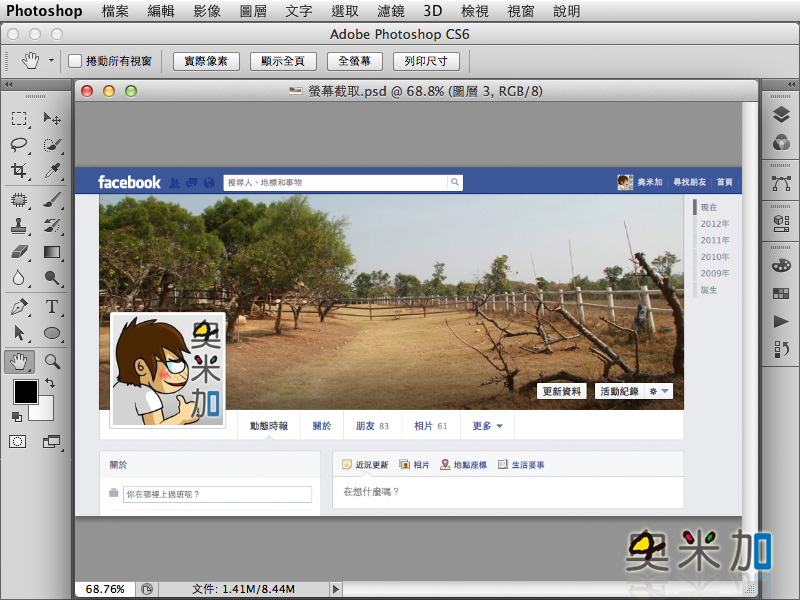Viewport: 800px width, 600px height.
Task: Change the screen mode
Action: (x=52, y=441)
